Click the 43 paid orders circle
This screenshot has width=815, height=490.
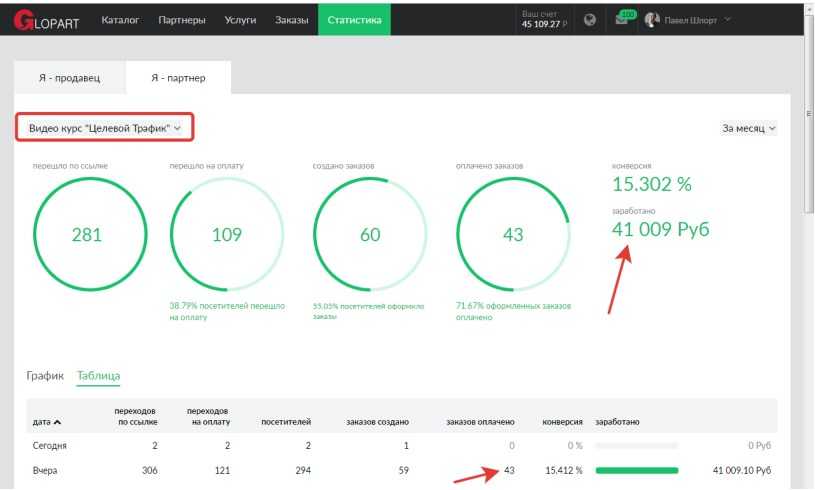tap(512, 235)
